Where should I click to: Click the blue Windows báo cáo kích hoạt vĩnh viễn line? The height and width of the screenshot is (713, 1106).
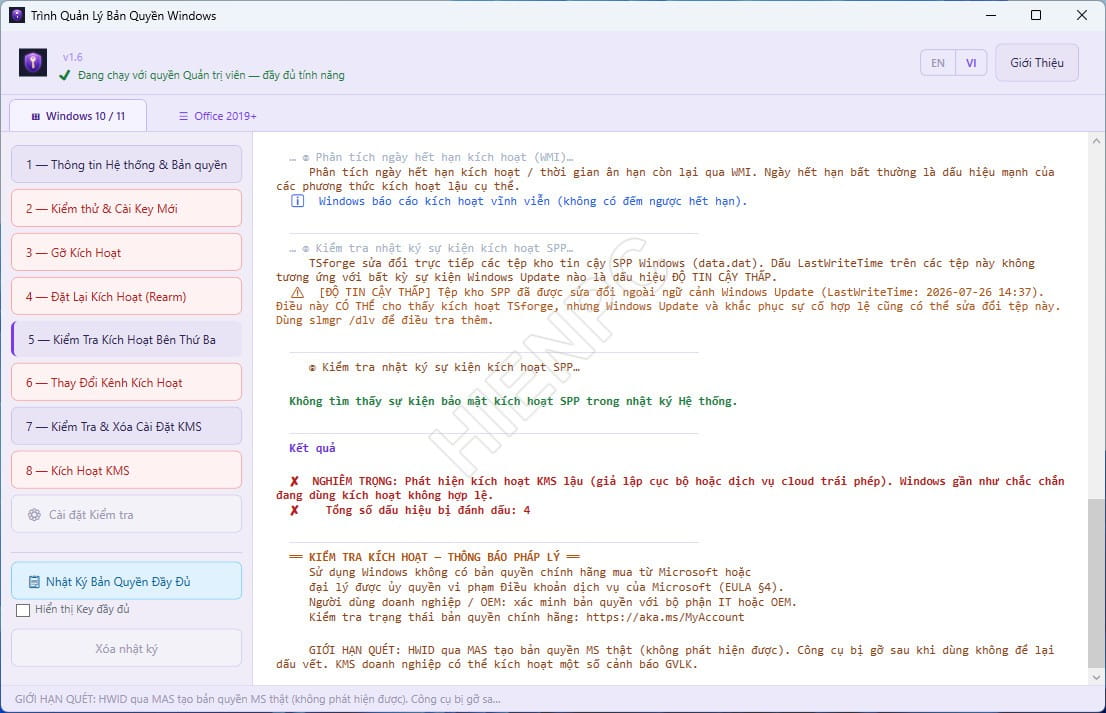533,201
